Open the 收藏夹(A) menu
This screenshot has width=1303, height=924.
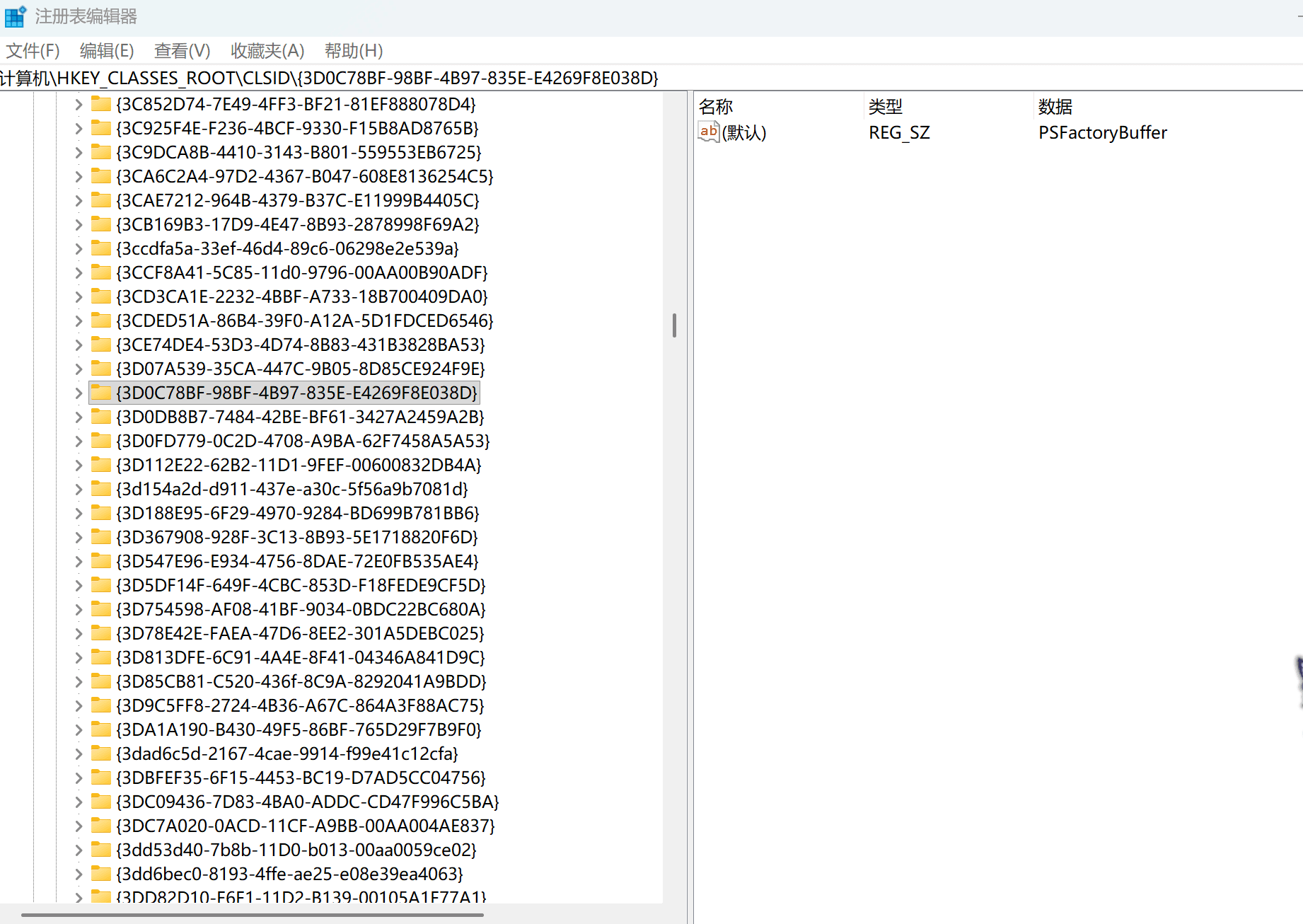tap(267, 51)
